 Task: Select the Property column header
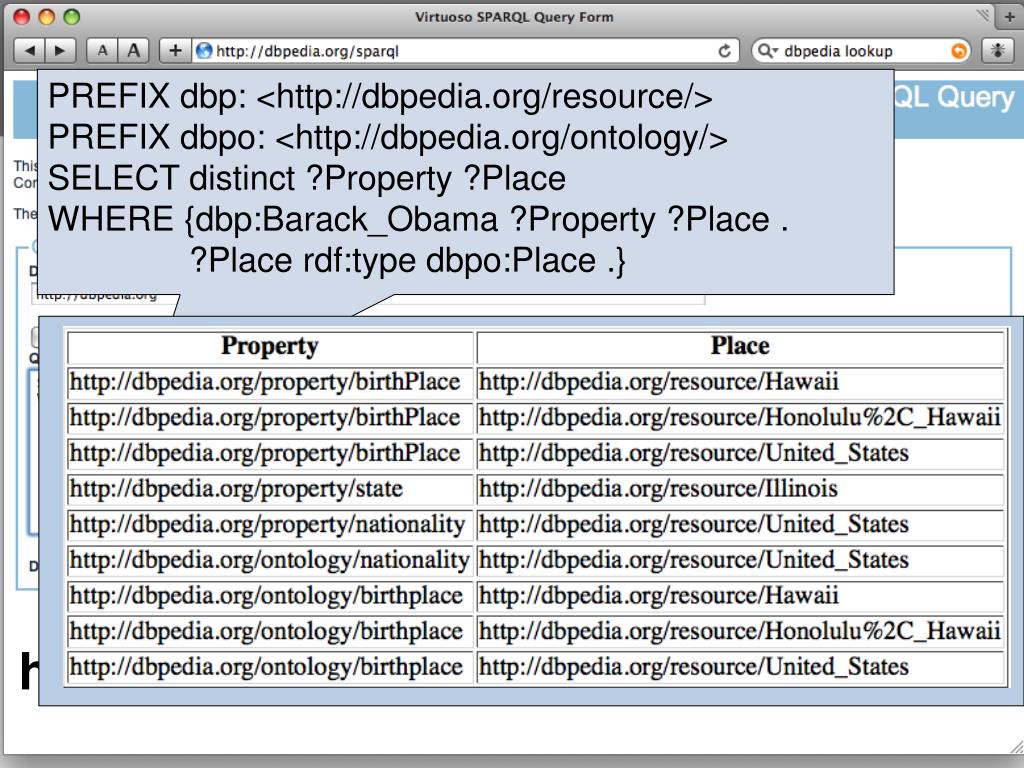tap(270, 347)
